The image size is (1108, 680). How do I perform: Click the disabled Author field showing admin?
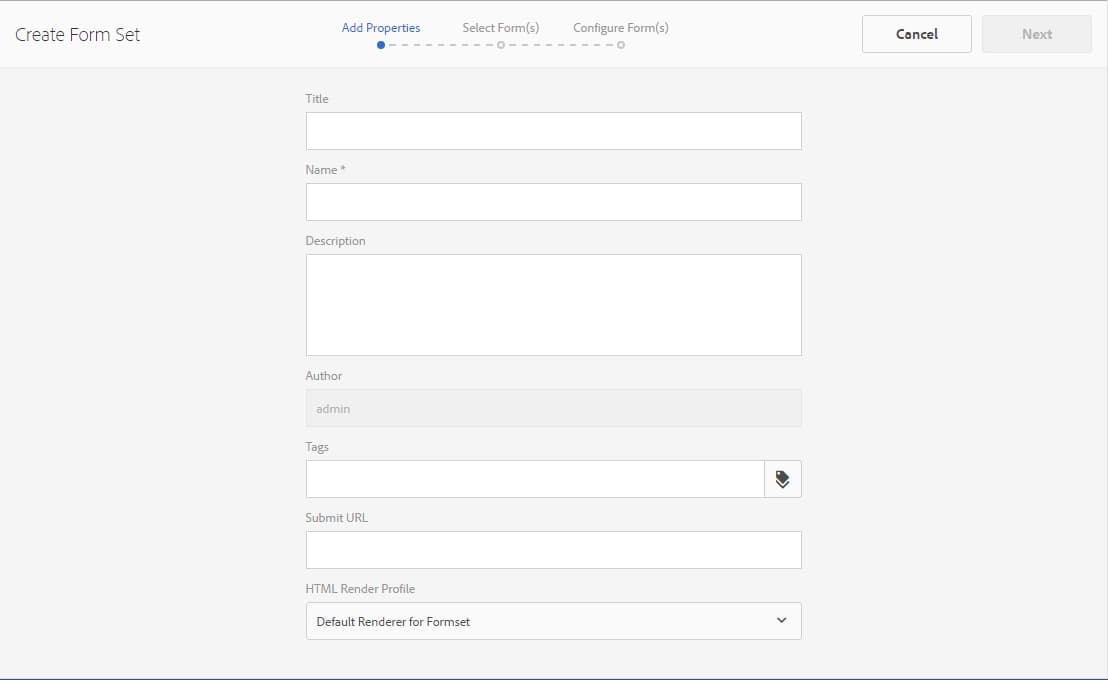[x=553, y=408]
